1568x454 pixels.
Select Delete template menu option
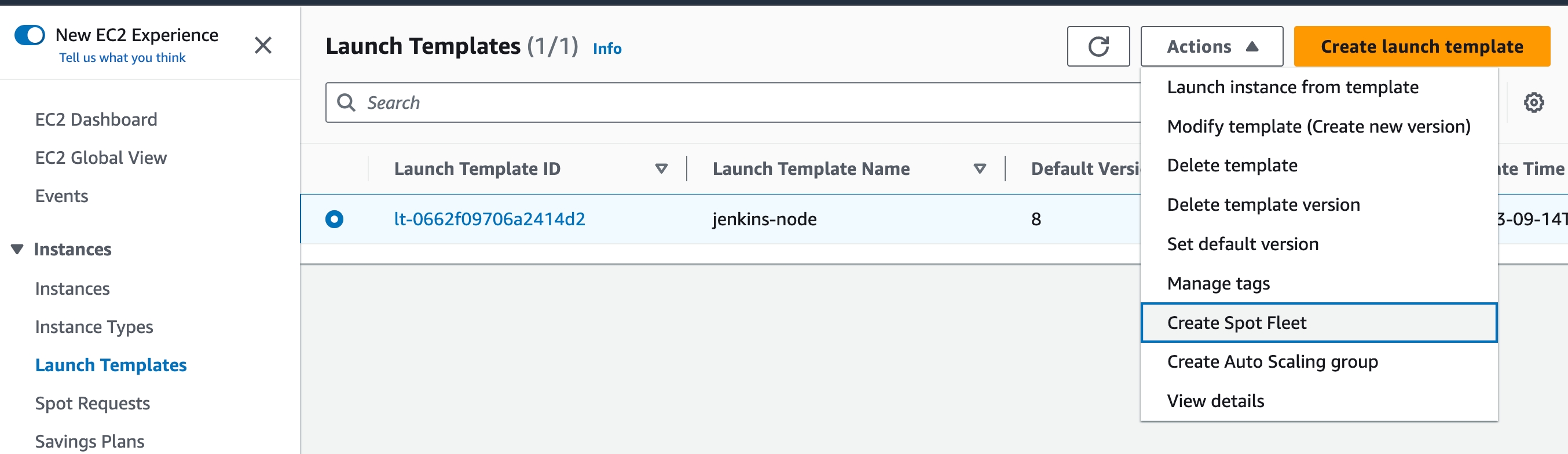tap(1232, 166)
